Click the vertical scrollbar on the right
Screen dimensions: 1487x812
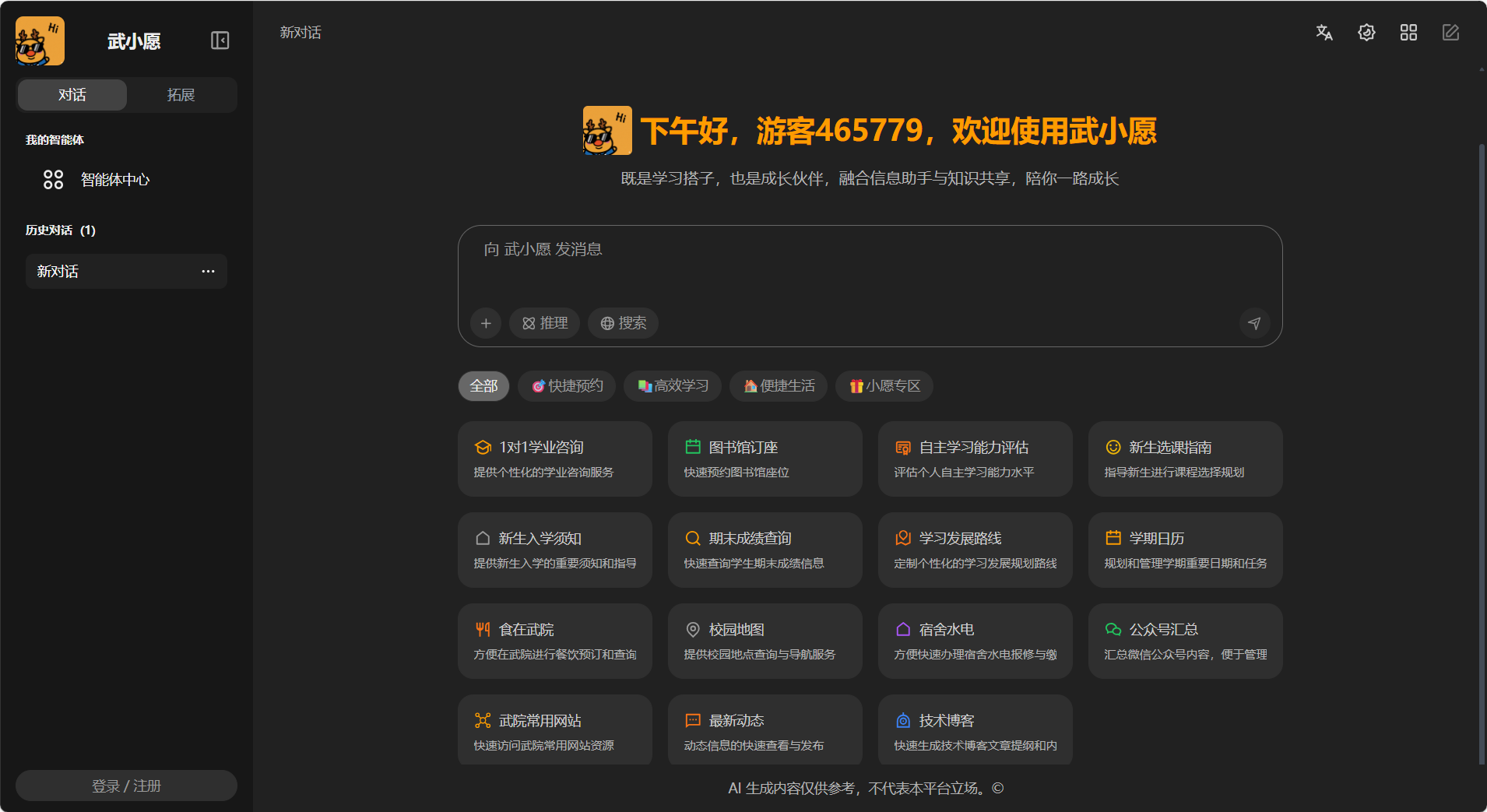point(1481,452)
